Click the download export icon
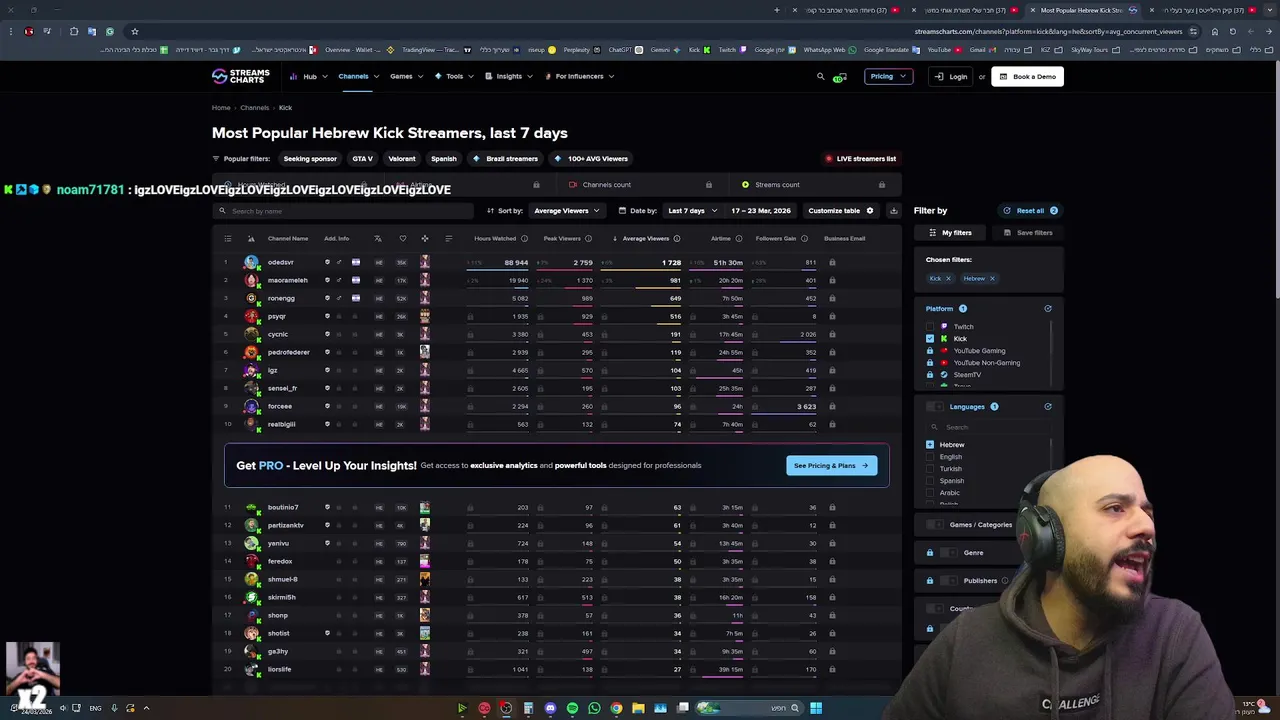This screenshot has width=1280, height=720. coord(894,211)
